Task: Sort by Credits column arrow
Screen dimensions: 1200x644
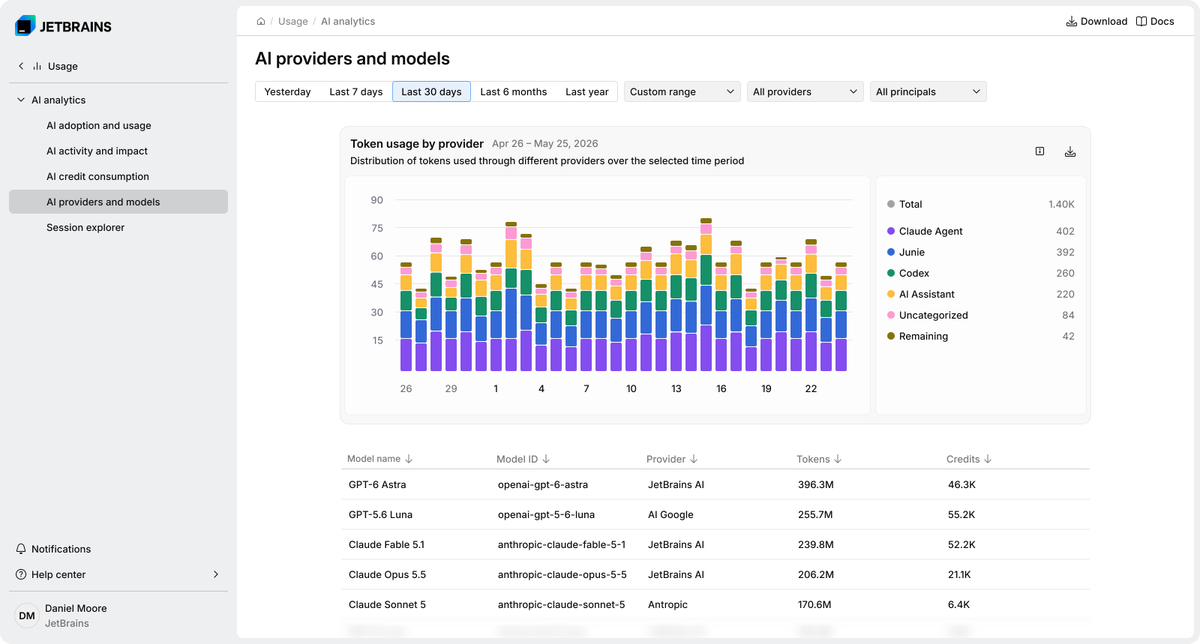Action: [988, 459]
